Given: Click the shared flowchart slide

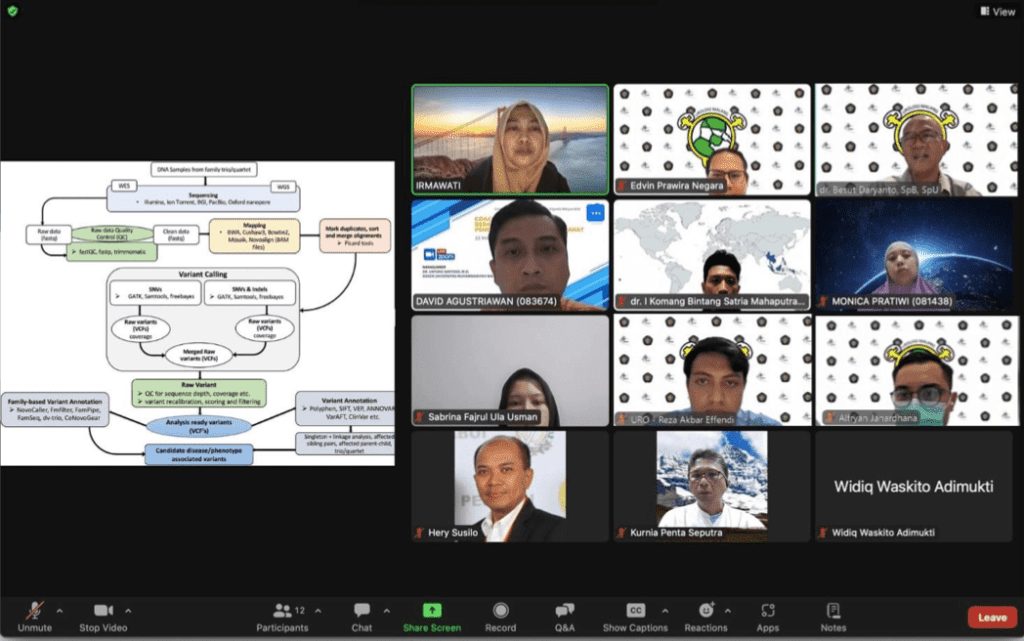Looking at the screenshot, I should coord(197,313).
